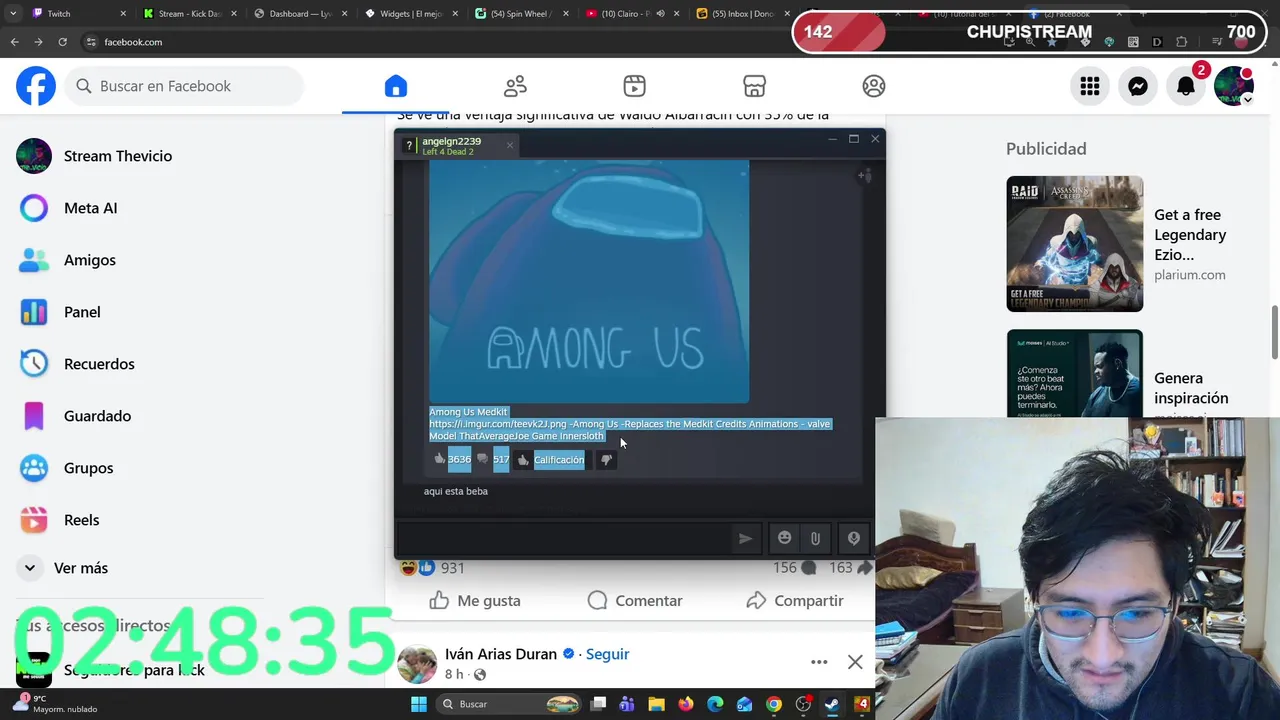The image size is (1280, 720).
Task: Focus the Steam chat message input box
Action: (x=565, y=538)
